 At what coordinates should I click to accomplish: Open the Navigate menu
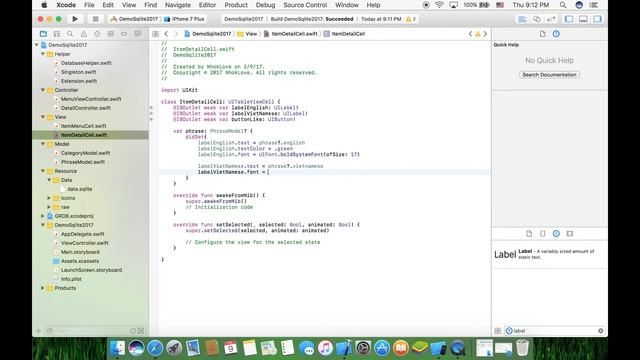(x=178, y=5)
